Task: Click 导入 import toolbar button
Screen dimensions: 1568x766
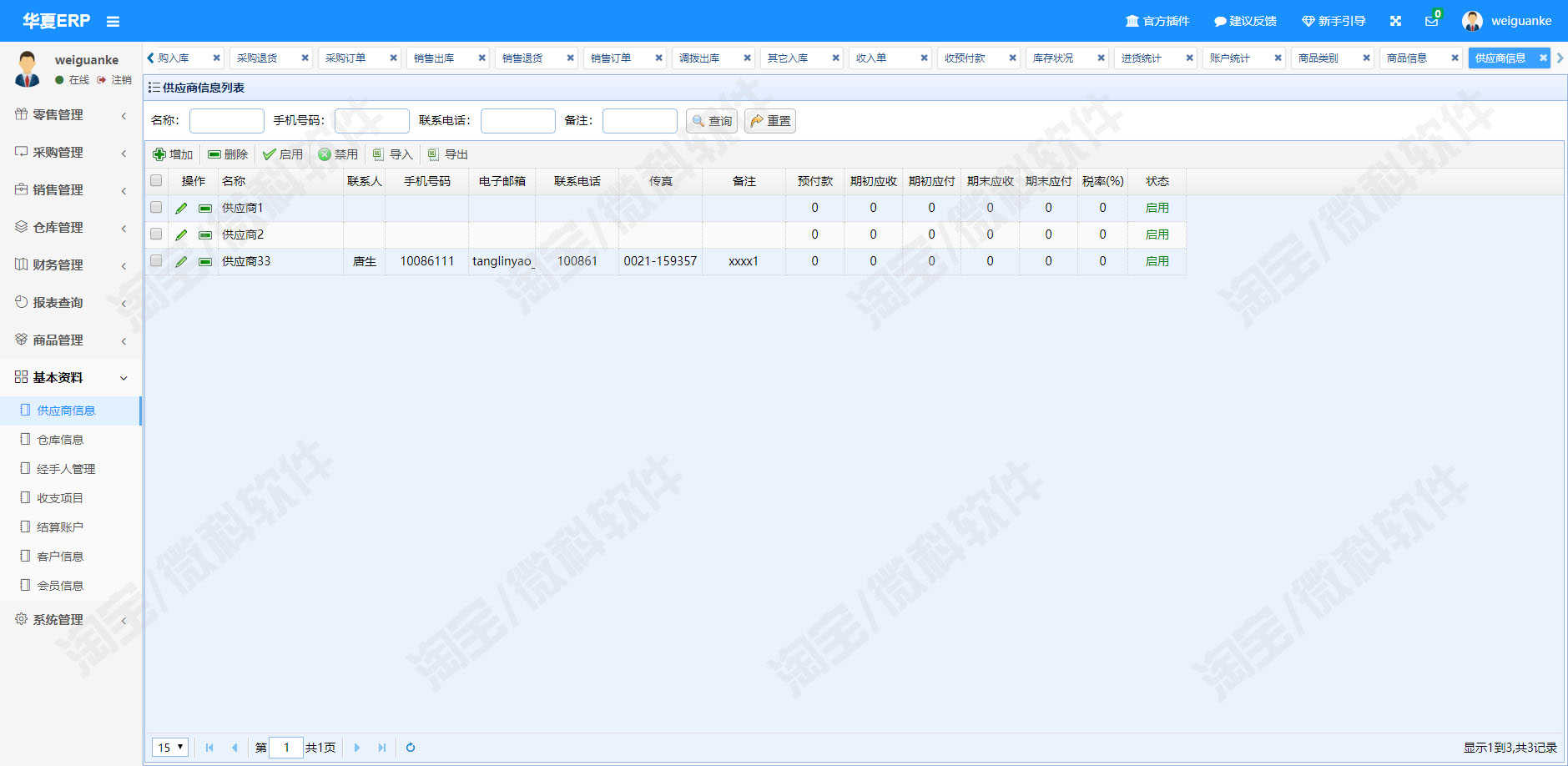Action: (x=393, y=154)
